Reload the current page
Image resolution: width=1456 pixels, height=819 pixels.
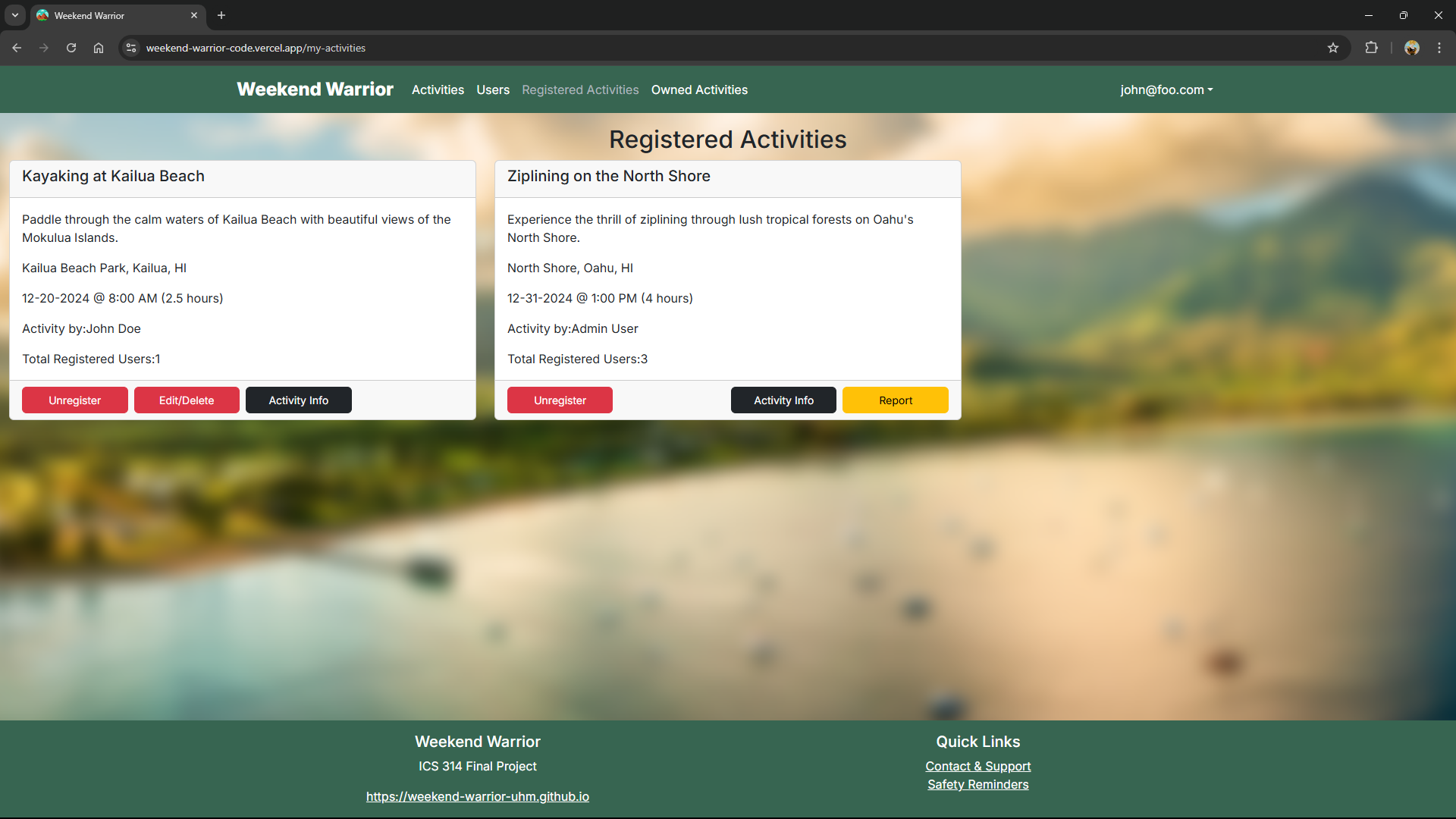[71, 47]
